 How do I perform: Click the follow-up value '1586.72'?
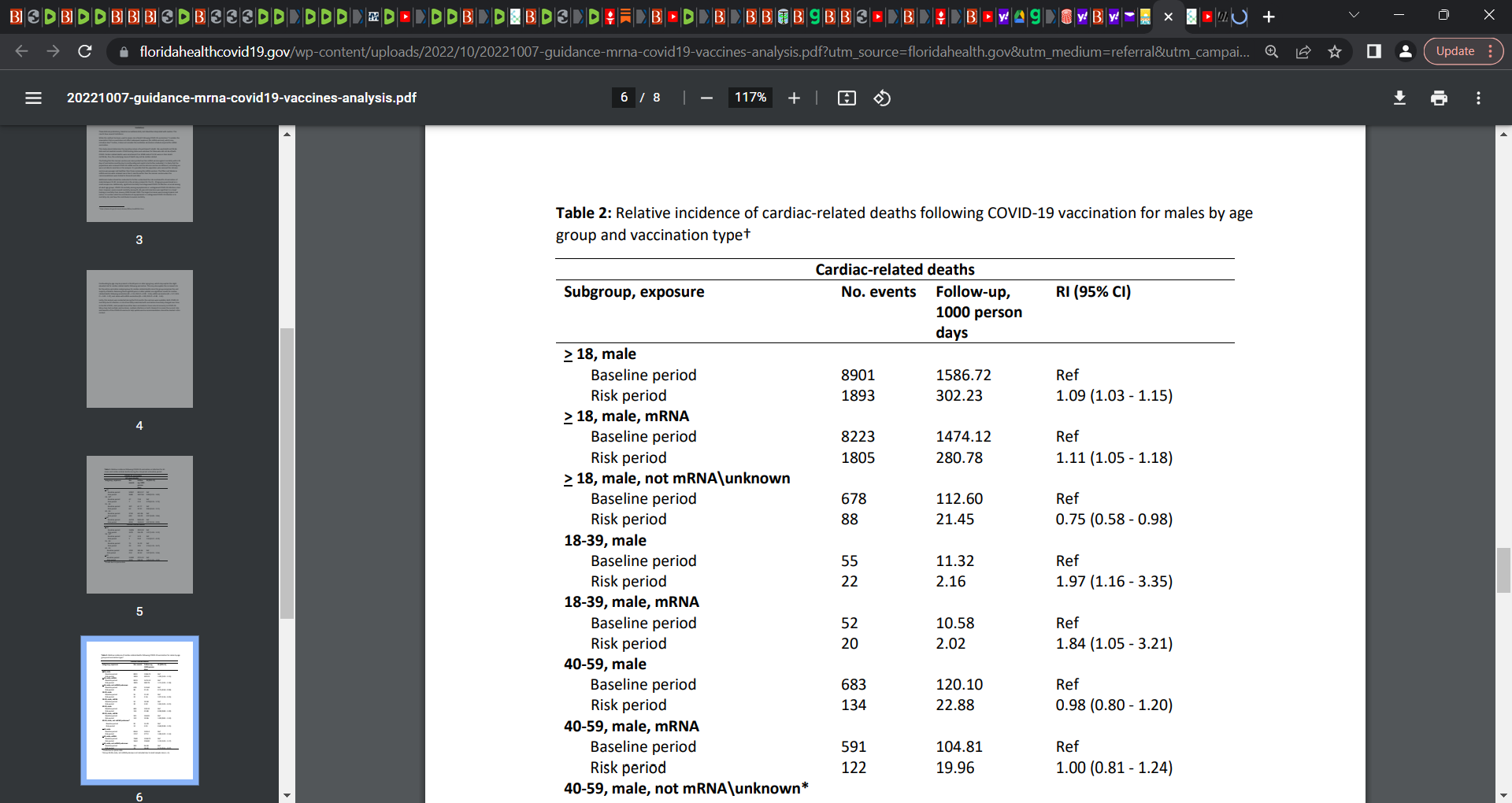pyautogui.click(x=963, y=376)
